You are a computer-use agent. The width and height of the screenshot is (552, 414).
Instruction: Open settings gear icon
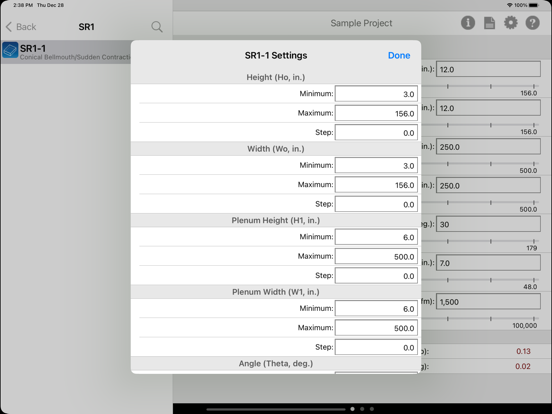(x=511, y=23)
